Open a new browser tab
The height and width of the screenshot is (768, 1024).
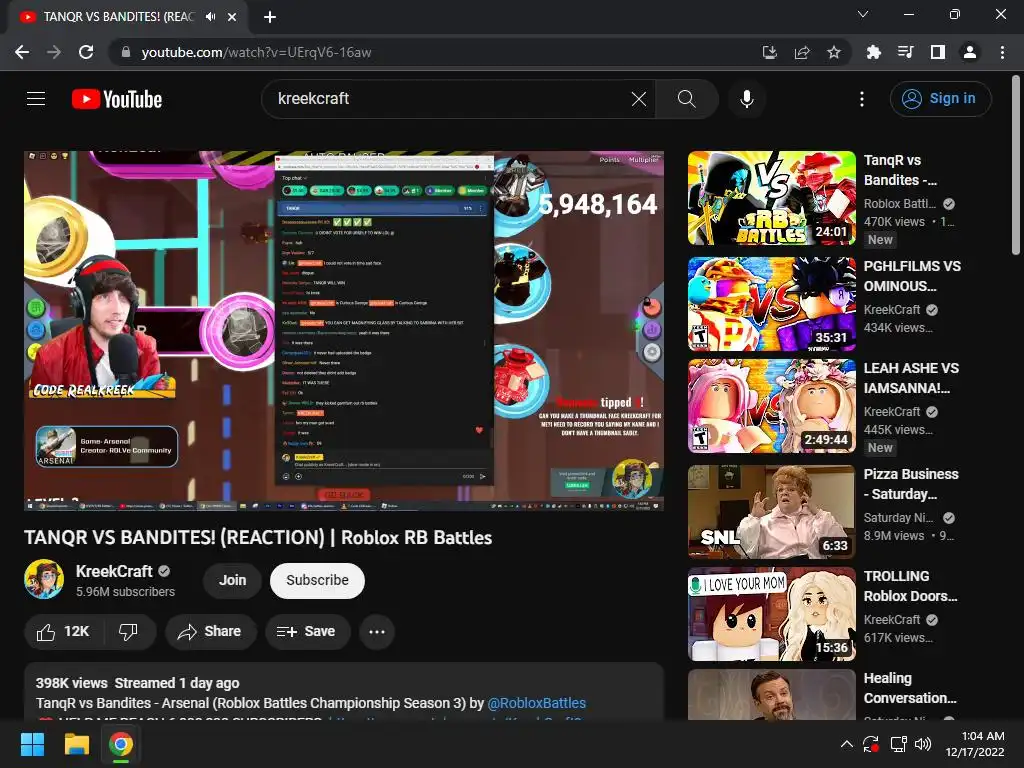[x=270, y=17]
